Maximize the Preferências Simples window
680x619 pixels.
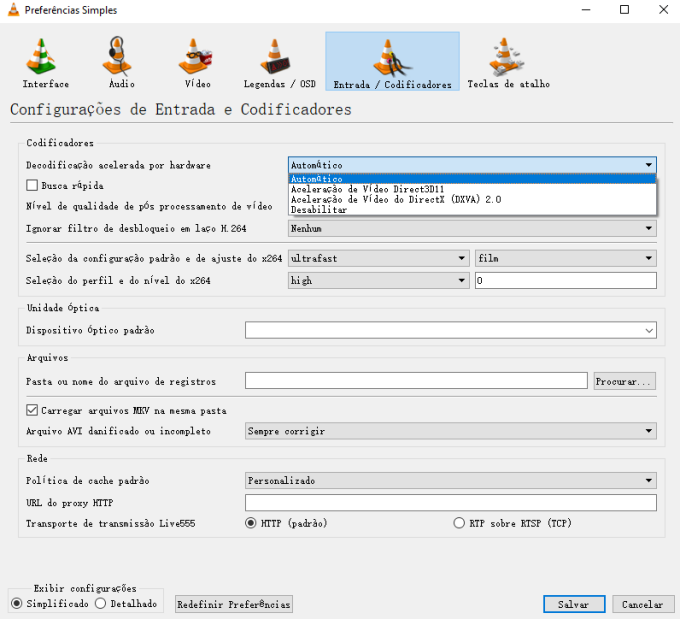[624, 10]
